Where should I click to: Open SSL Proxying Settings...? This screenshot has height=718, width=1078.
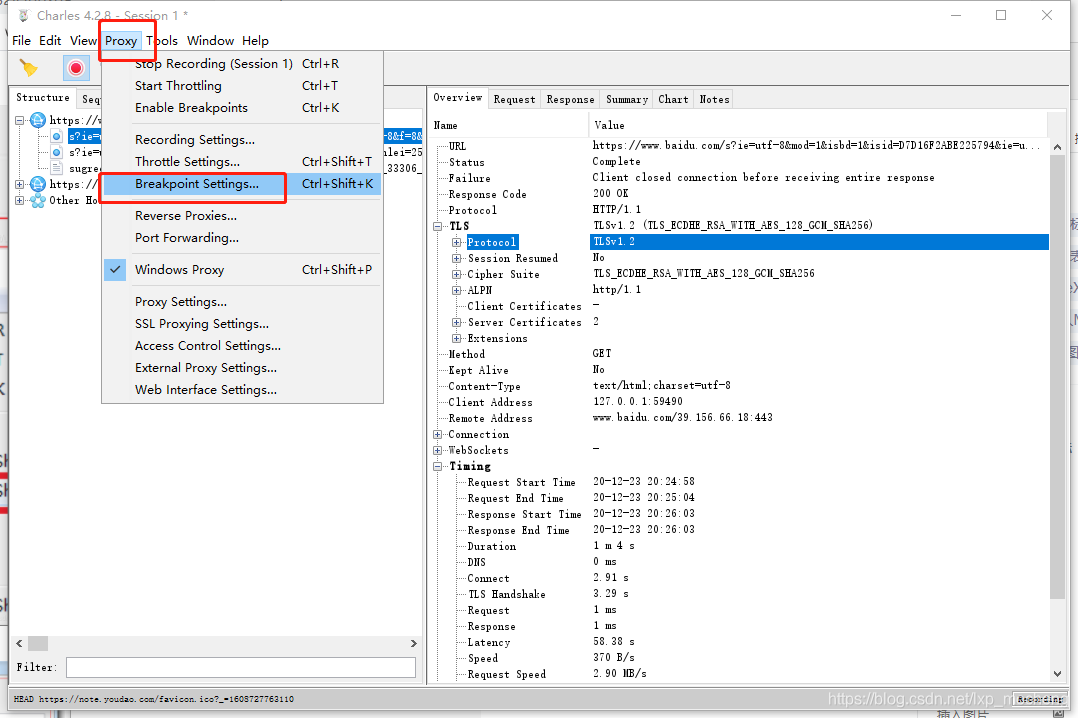pos(242,324)
